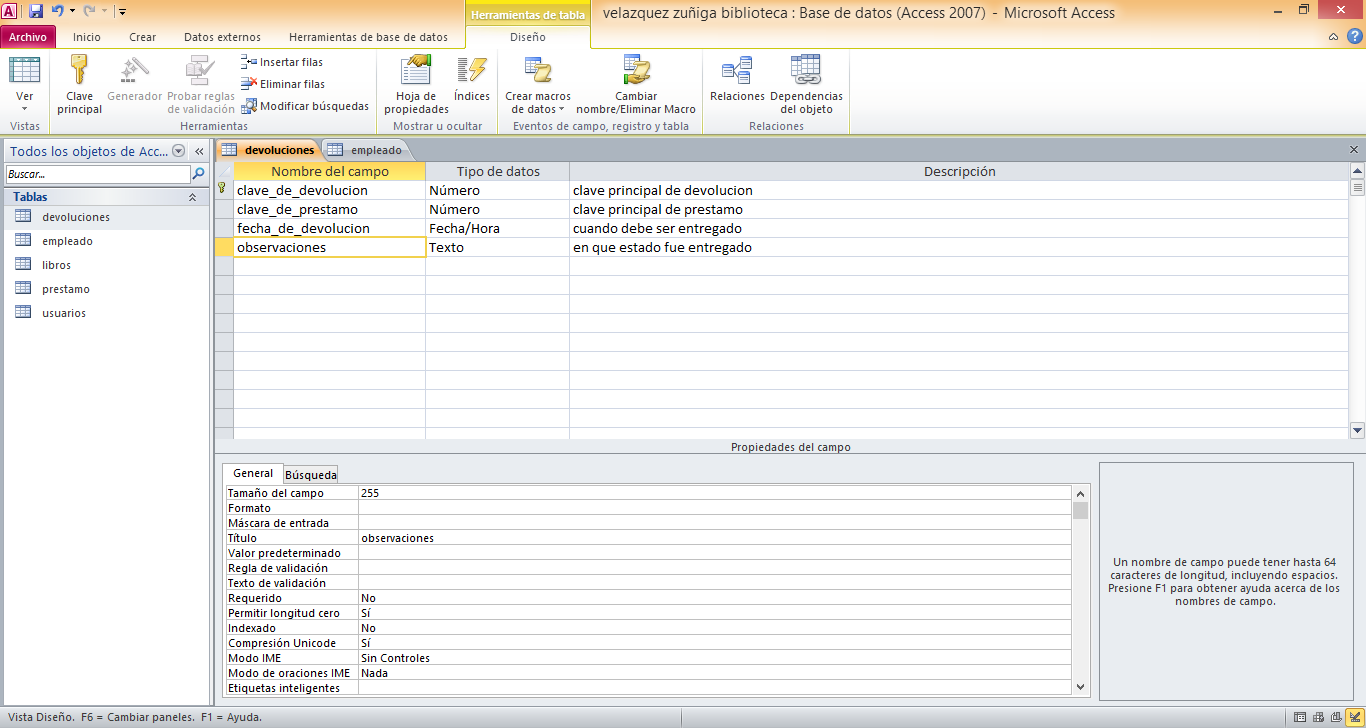The image size is (1366, 728).
Task: Open the Índices dialog
Action: 471,80
